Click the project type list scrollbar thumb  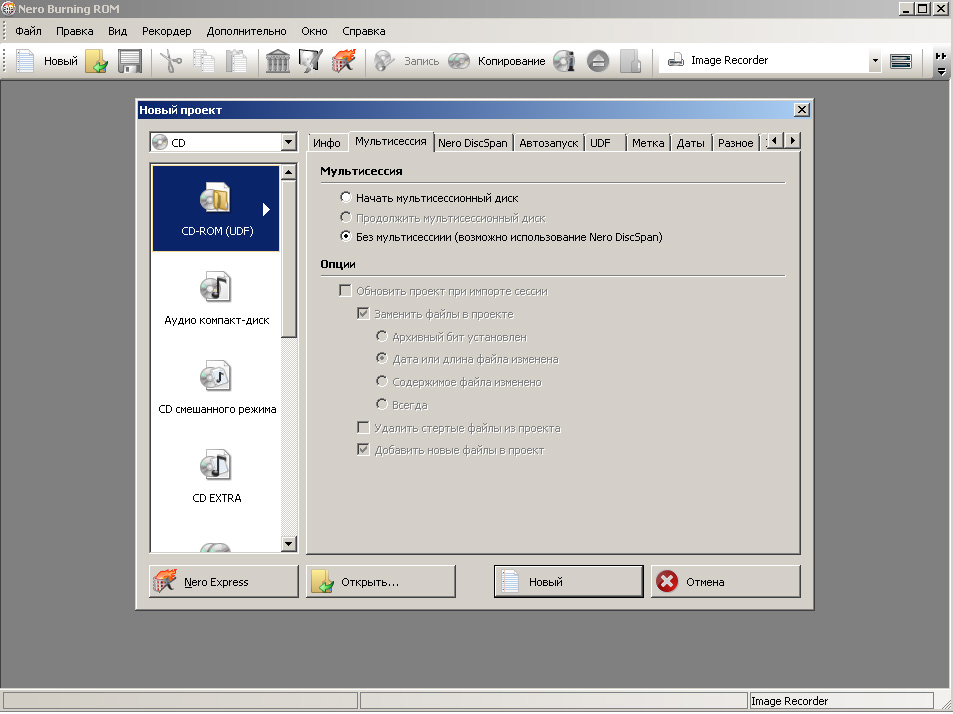289,258
